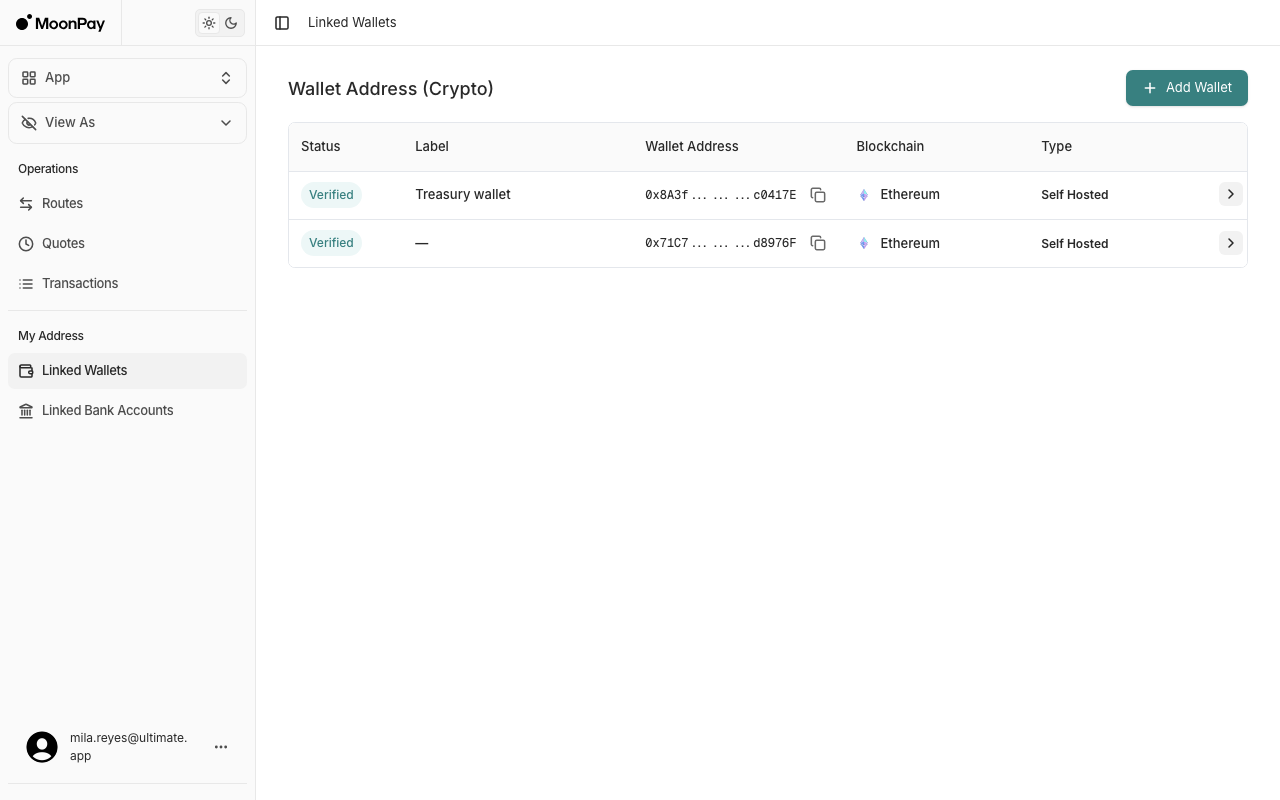1280x800 pixels.
Task: Click the empty label dash in 0x71C7 row
Action: [422, 243]
